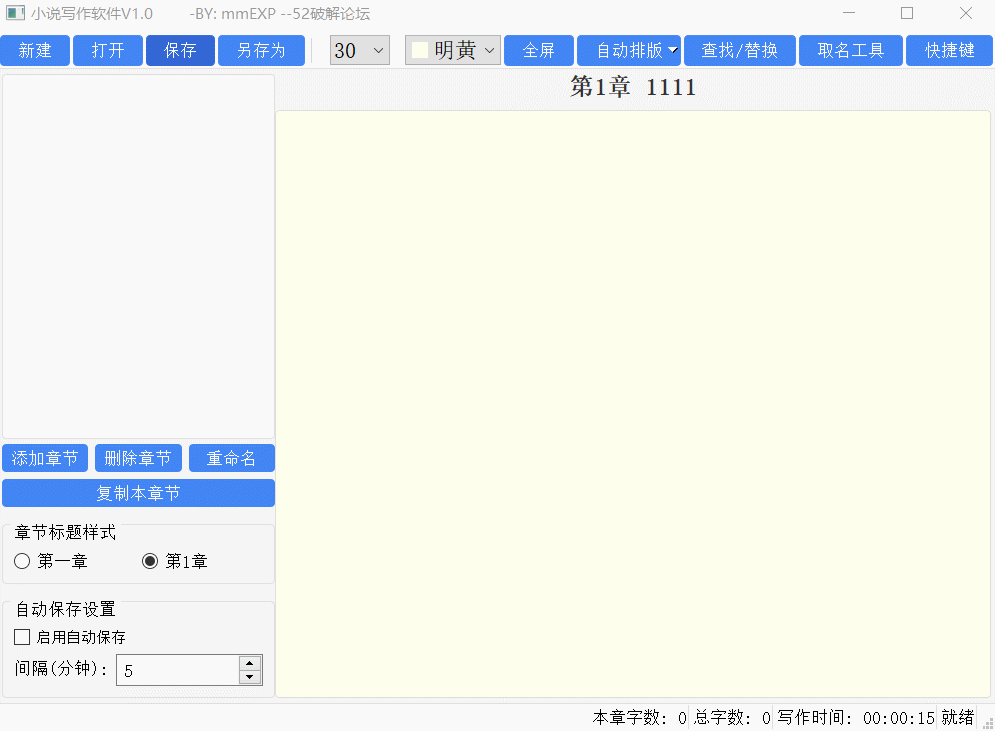Increase the autosave interval with up arrow

(250, 663)
